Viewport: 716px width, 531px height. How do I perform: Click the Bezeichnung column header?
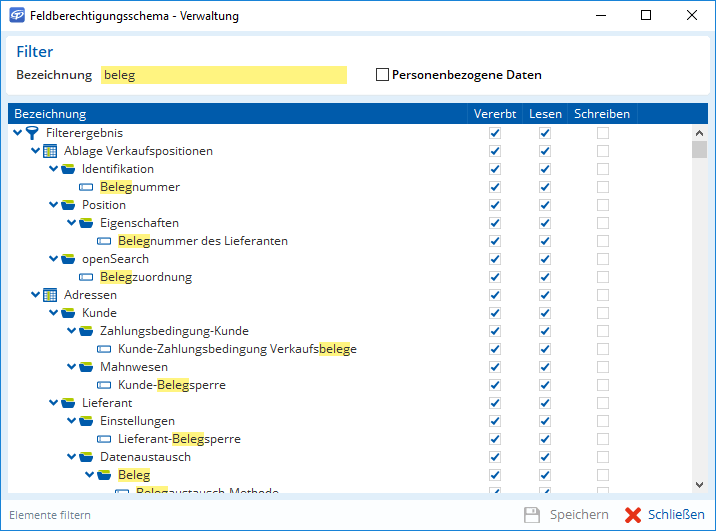tap(240, 114)
